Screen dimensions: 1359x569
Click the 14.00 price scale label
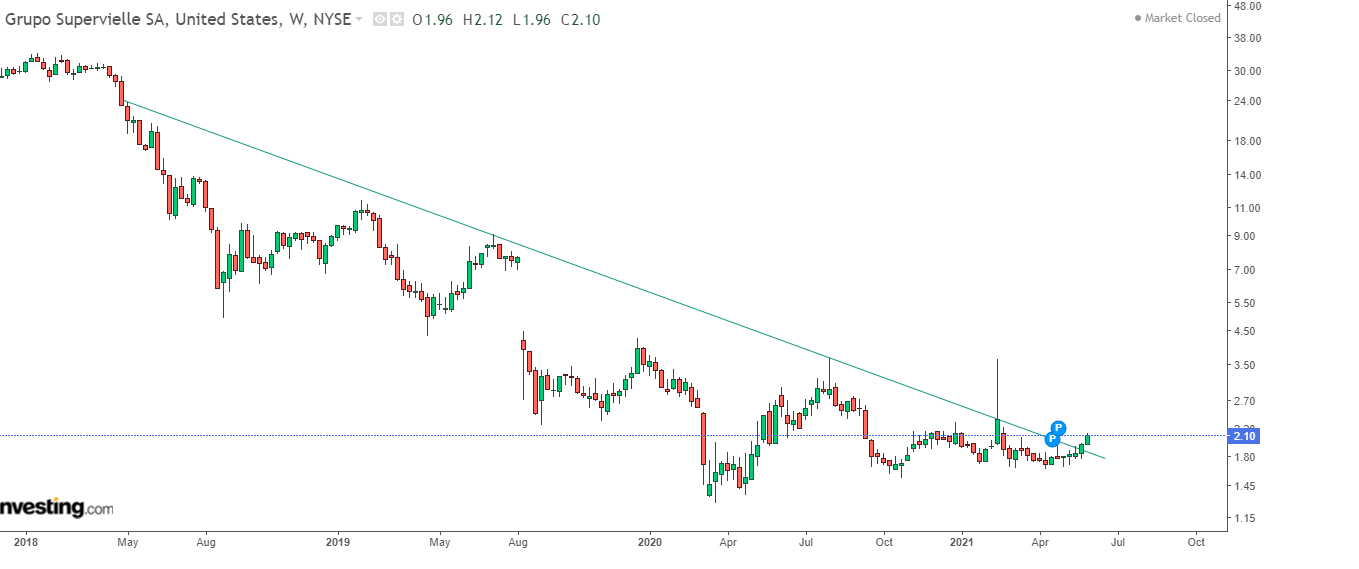point(1247,175)
